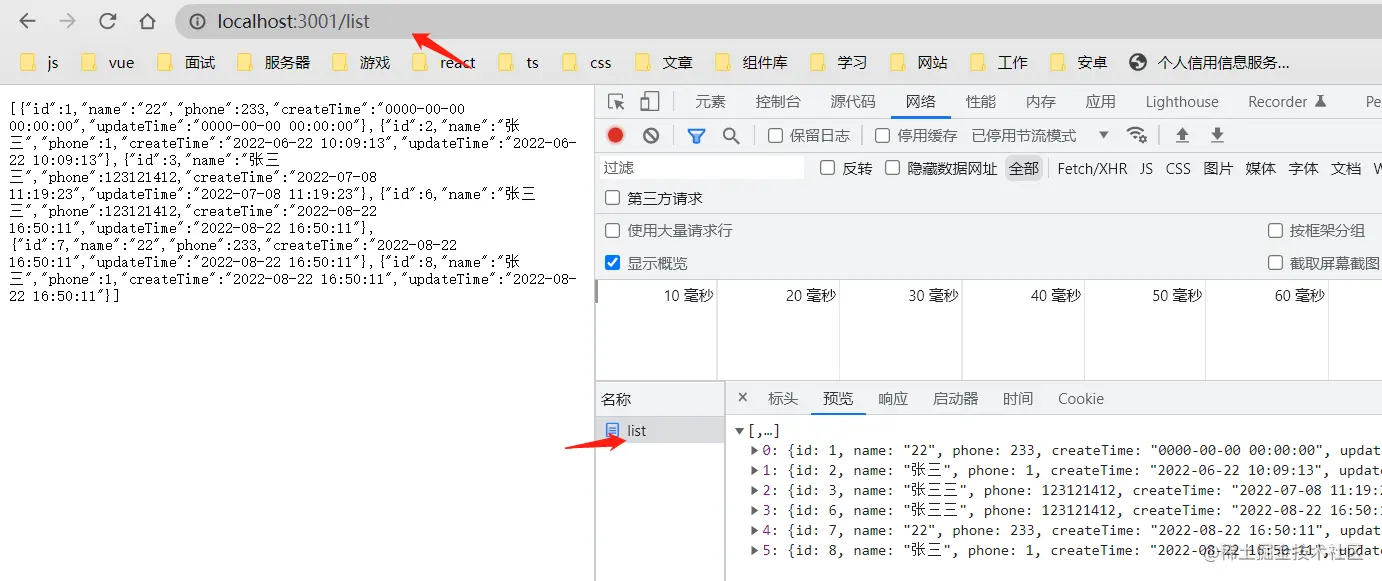Image resolution: width=1382 pixels, height=581 pixels.
Task: Open the css bookmarks folder
Action: 587,62
